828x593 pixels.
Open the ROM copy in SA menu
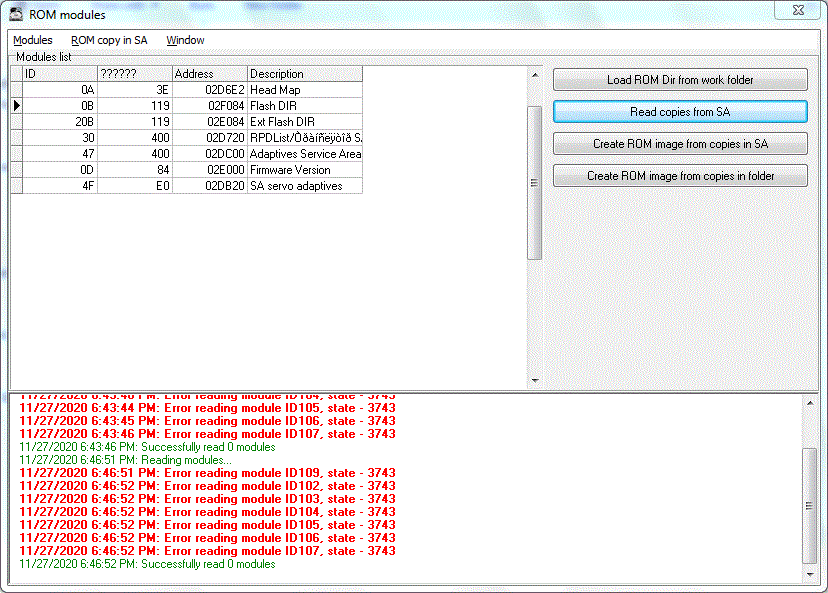[109, 40]
